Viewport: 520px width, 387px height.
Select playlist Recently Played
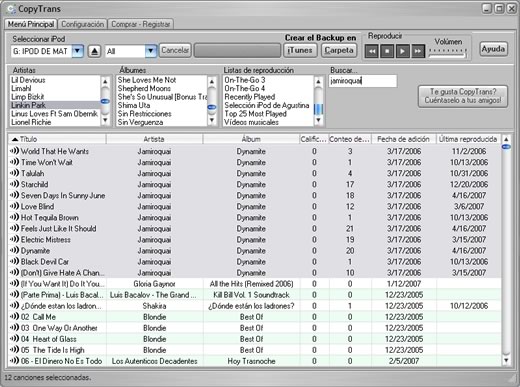(x=268, y=97)
